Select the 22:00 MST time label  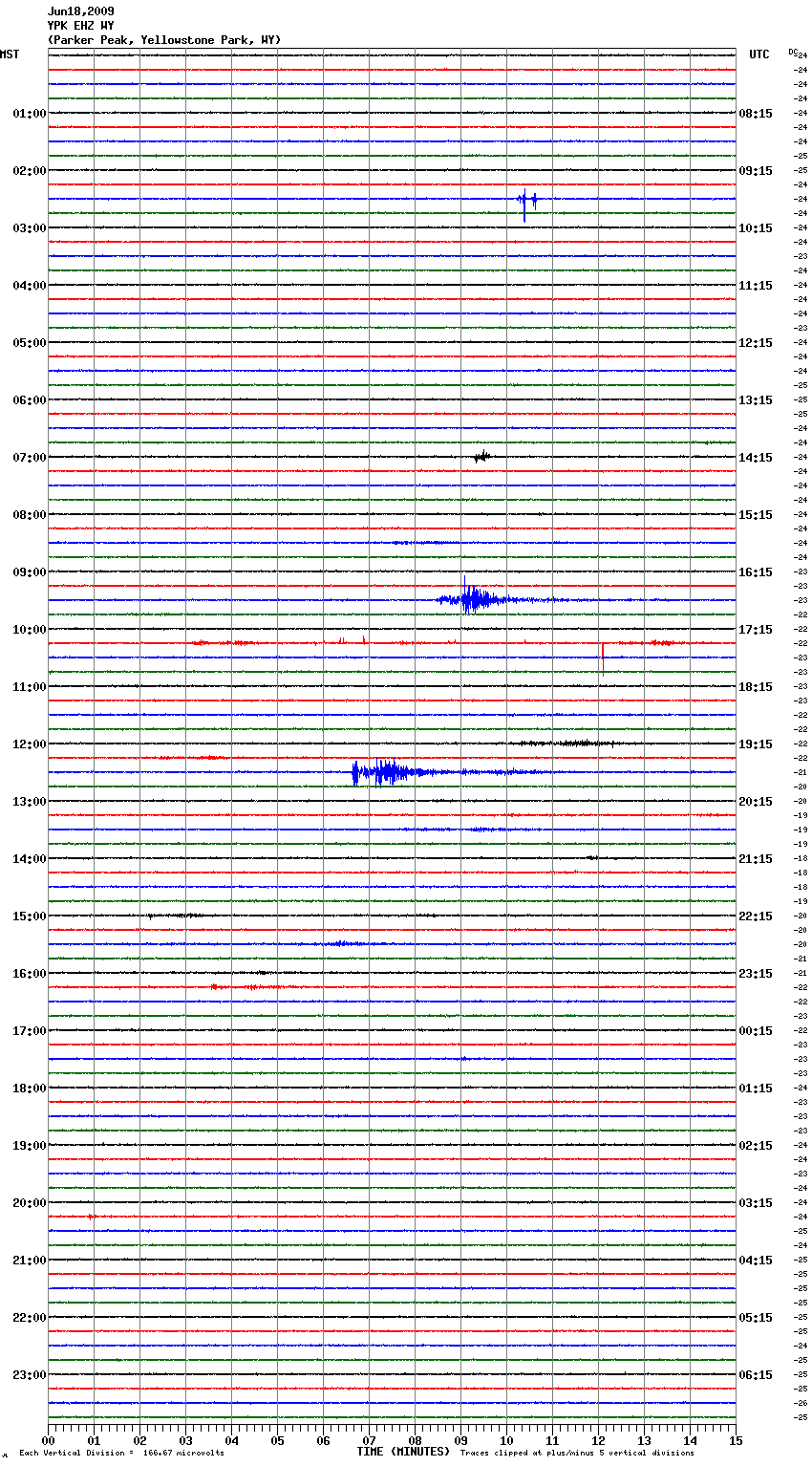(30, 1318)
